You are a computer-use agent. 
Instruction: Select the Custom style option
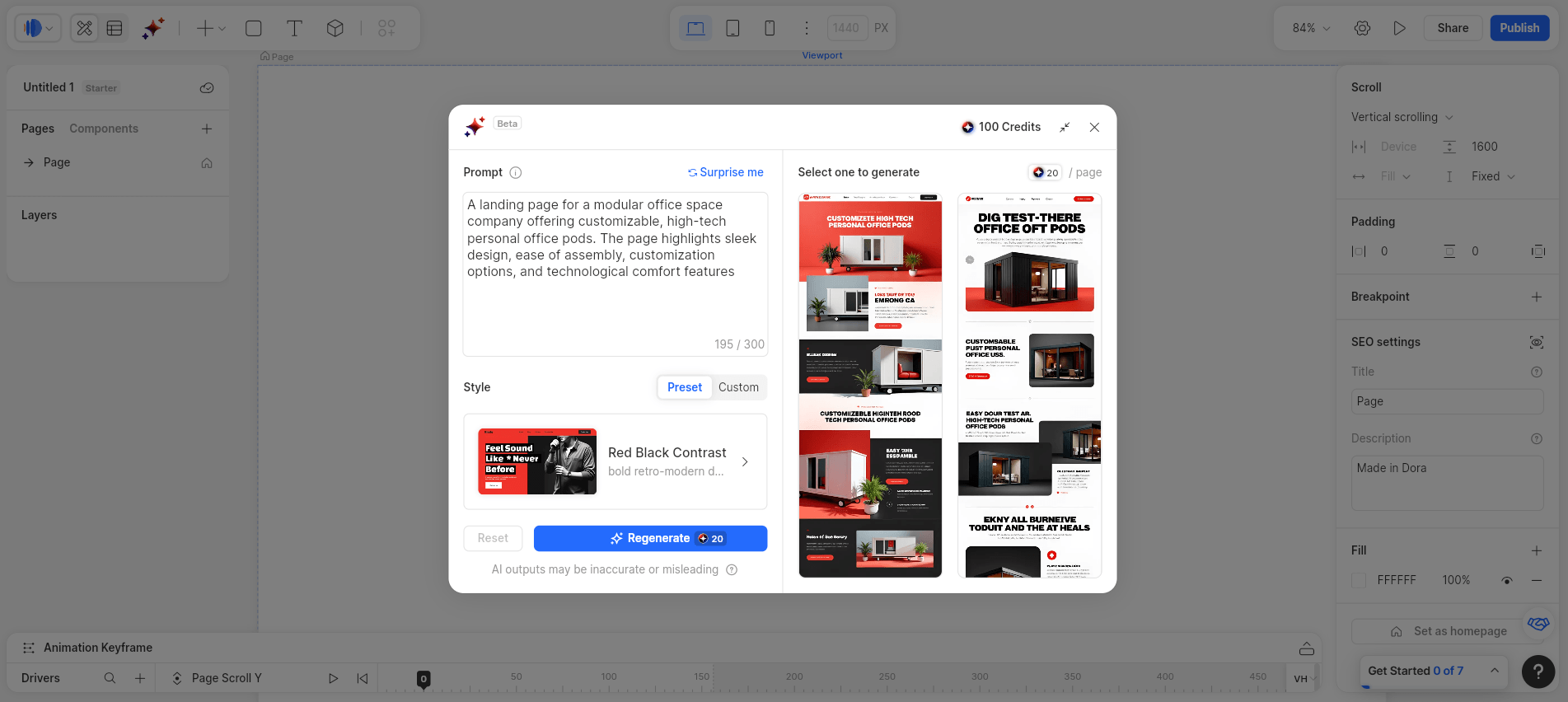(x=738, y=387)
